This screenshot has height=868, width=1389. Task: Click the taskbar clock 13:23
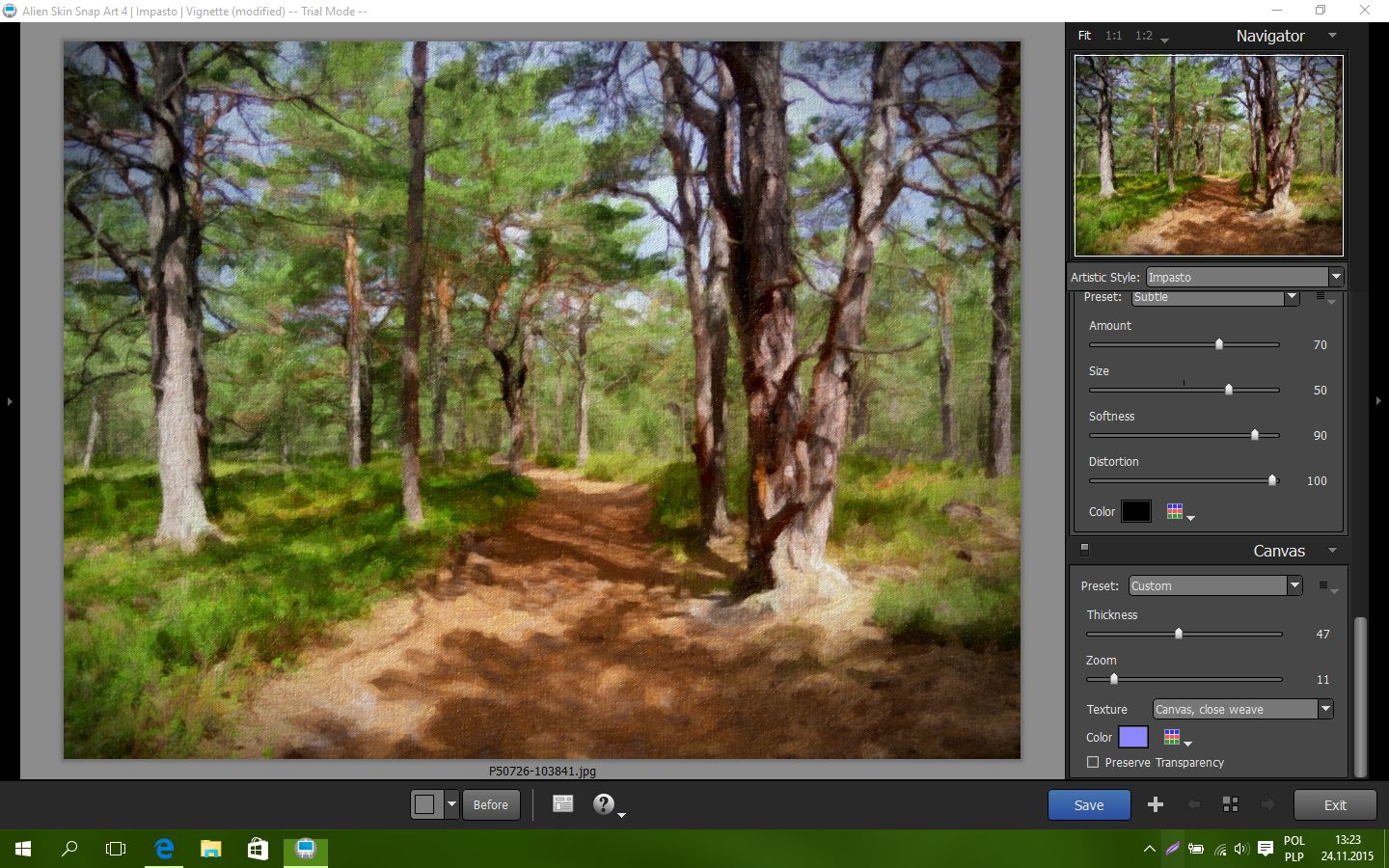pos(1348,848)
